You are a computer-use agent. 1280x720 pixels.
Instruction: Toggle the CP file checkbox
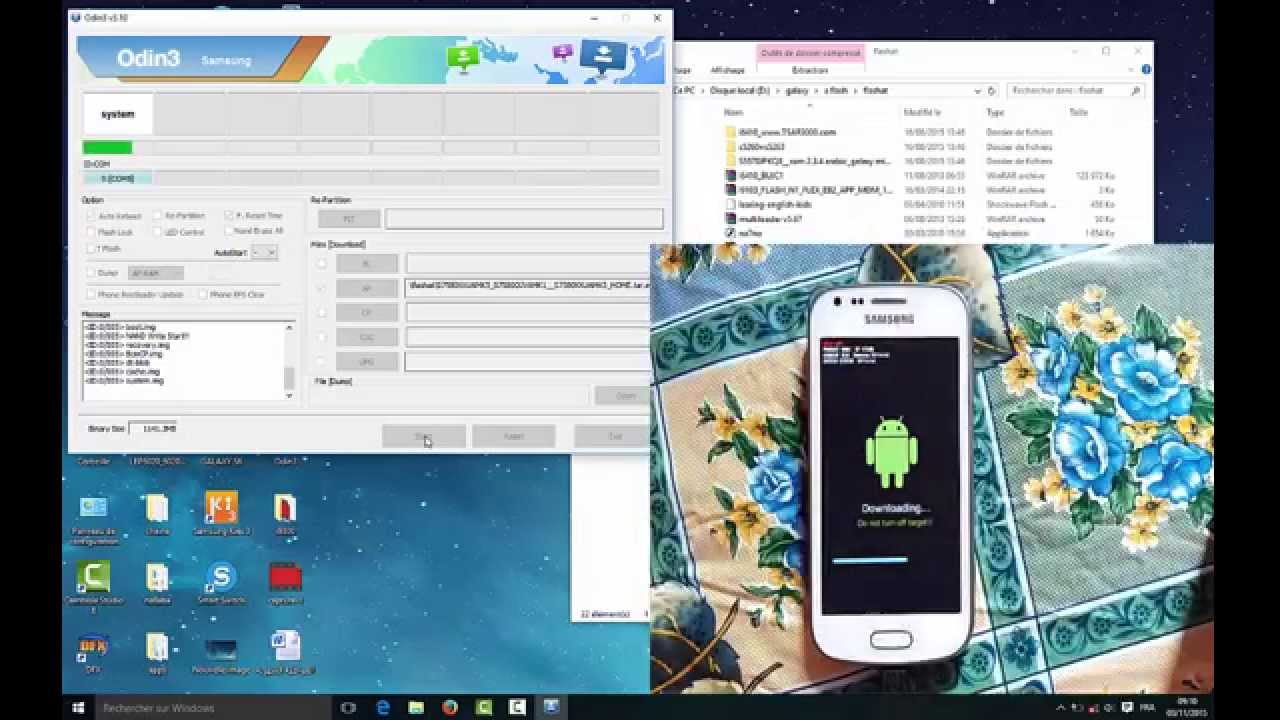click(x=321, y=313)
